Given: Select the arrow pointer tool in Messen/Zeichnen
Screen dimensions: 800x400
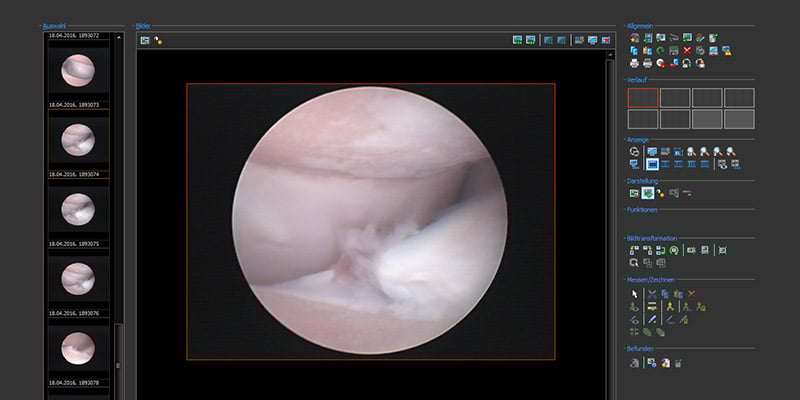Looking at the screenshot, I should point(634,294).
